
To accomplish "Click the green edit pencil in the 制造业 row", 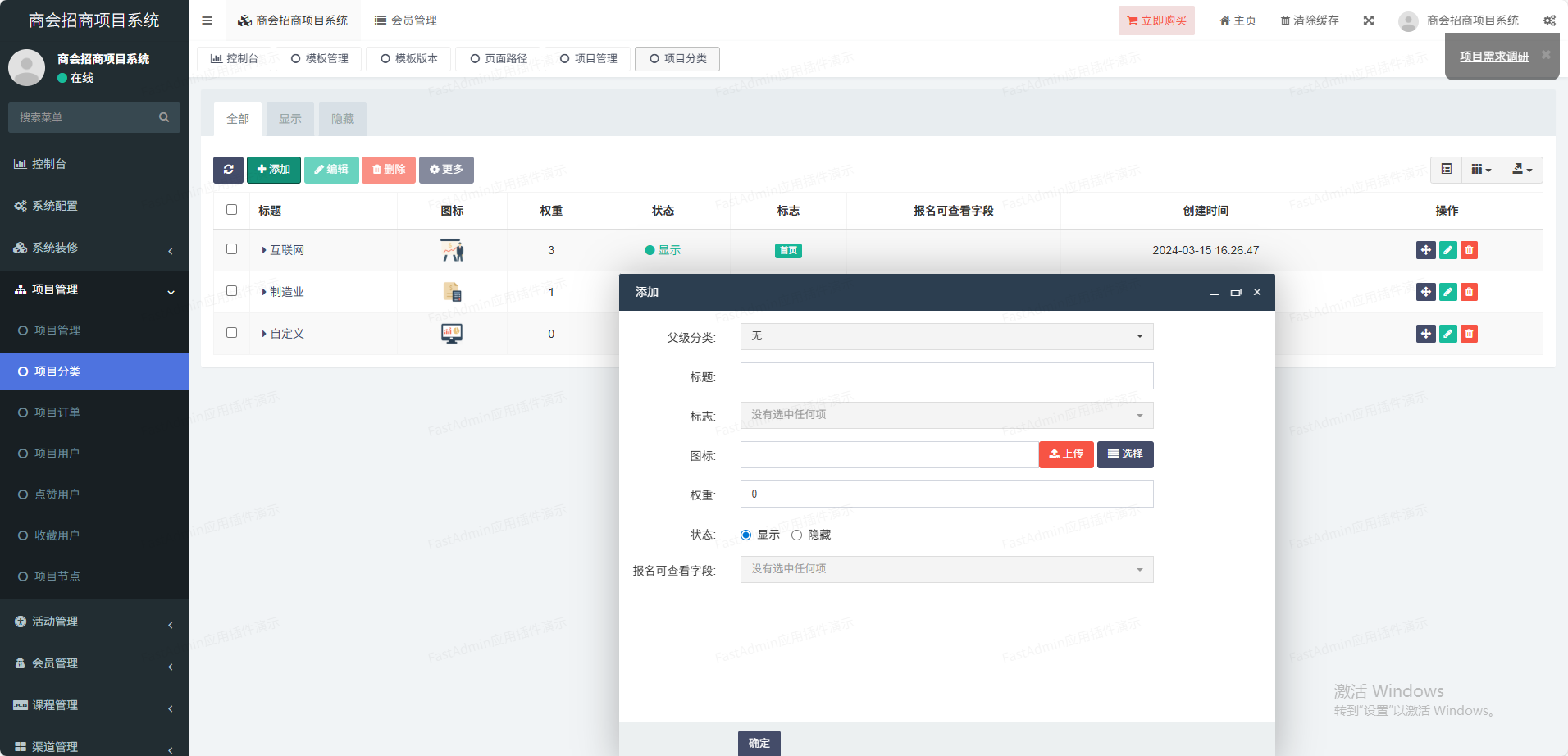I will 1447,292.
